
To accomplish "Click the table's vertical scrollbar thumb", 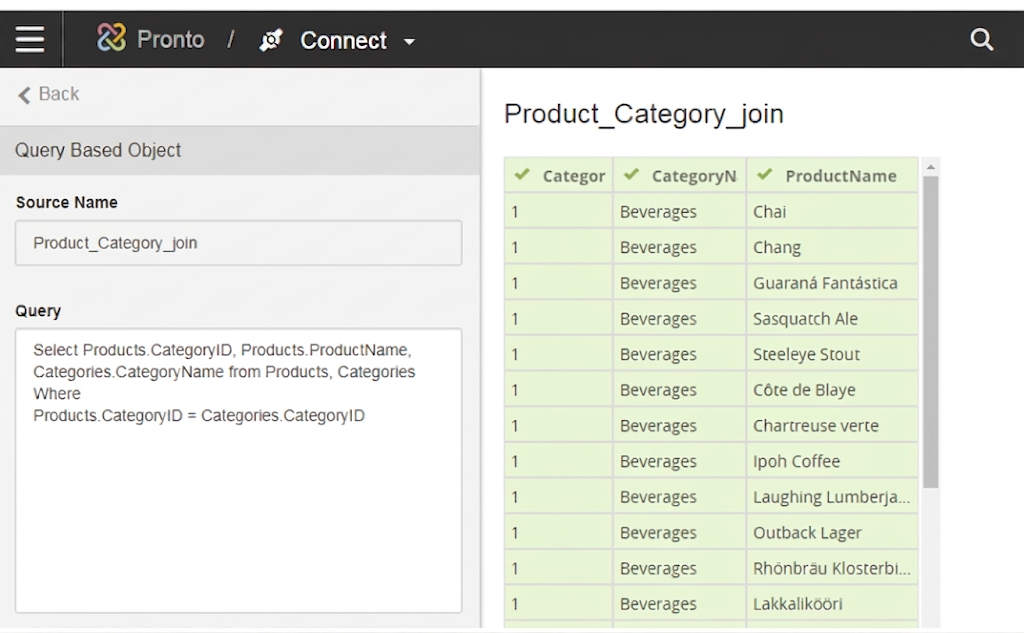I will (931, 332).
